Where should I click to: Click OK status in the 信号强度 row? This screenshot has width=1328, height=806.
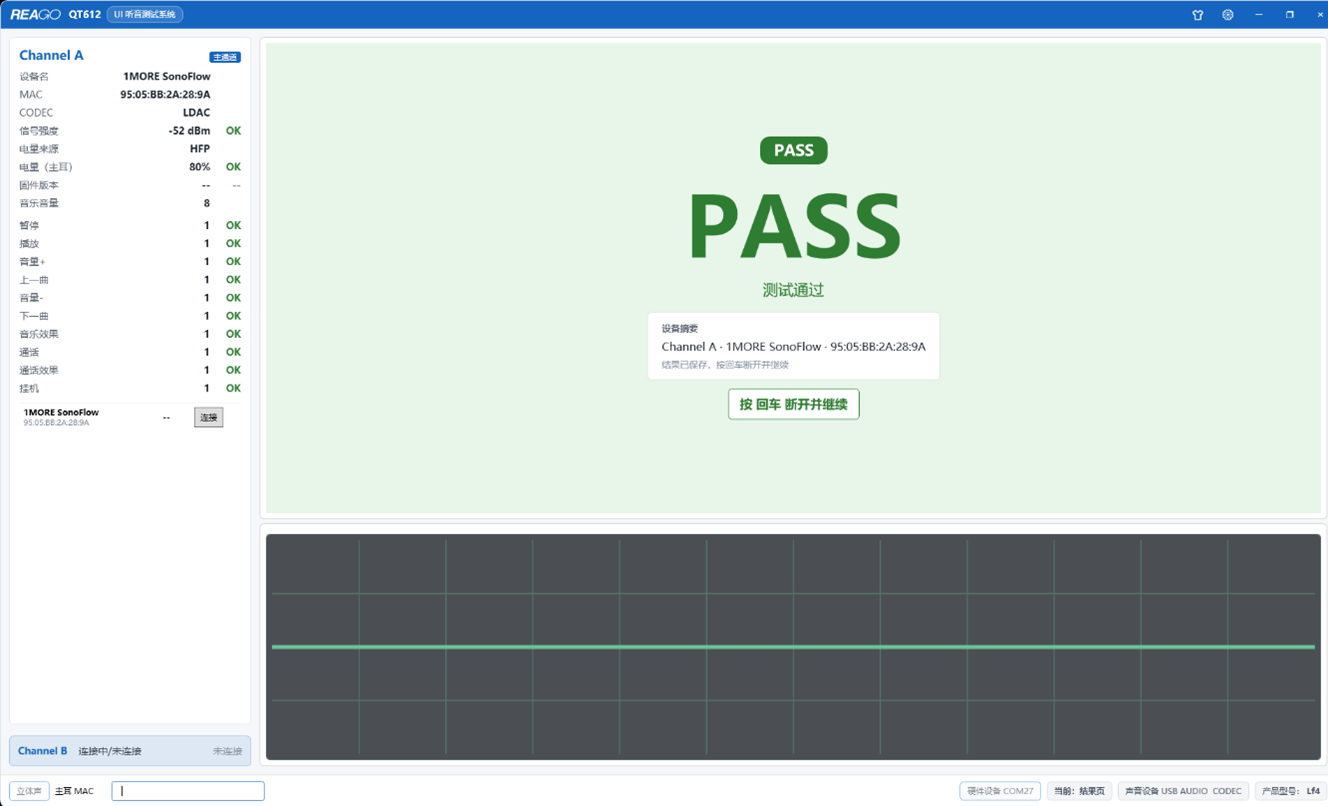[x=233, y=130]
